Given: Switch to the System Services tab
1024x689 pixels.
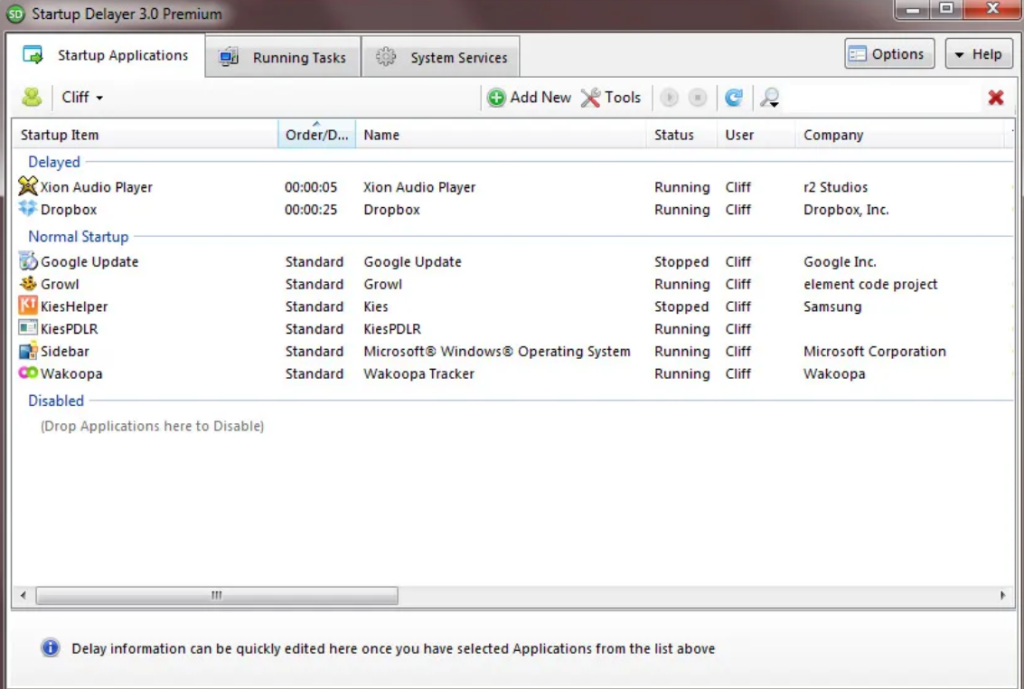Looking at the screenshot, I should (441, 57).
